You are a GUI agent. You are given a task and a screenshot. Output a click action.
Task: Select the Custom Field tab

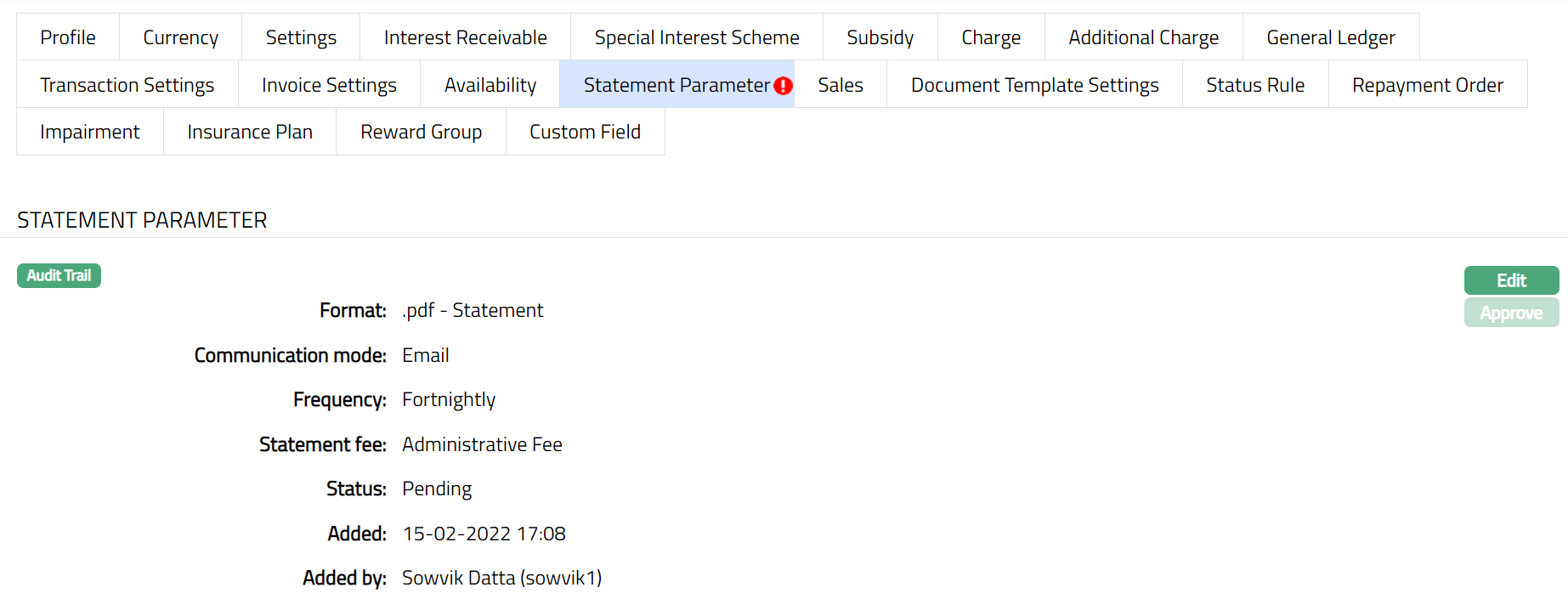(x=585, y=132)
